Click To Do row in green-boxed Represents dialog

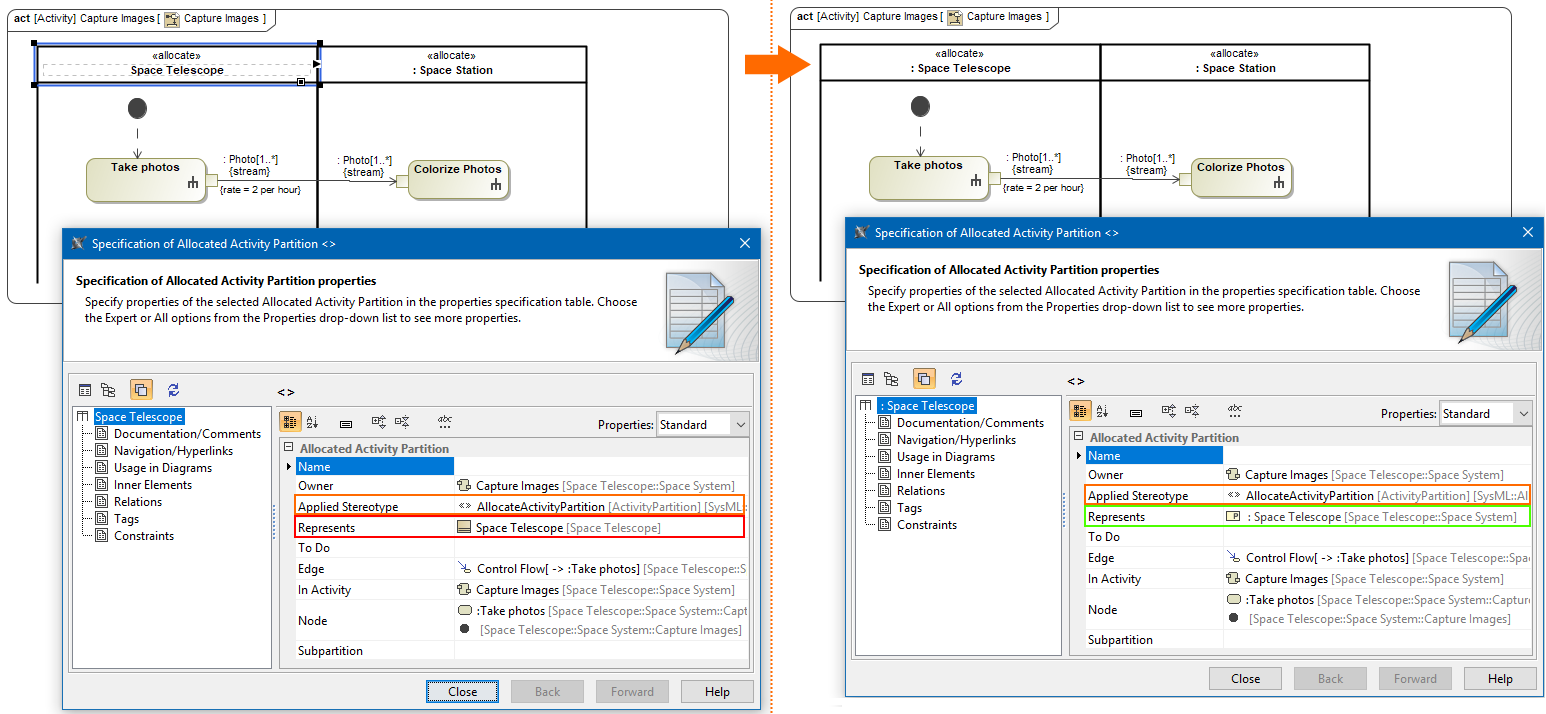(x=1308, y=537)
